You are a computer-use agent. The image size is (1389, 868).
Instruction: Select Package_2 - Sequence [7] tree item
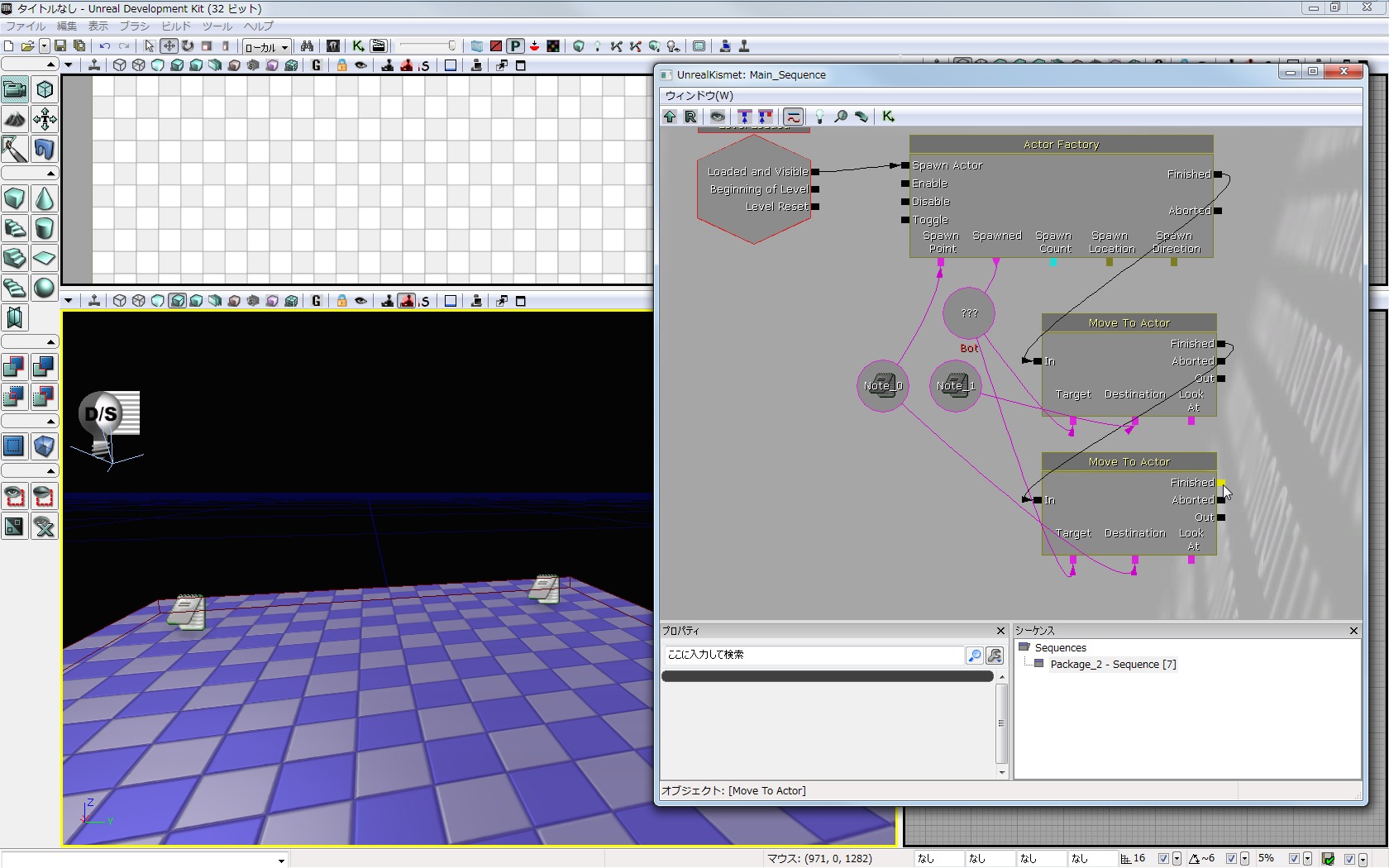coord(1112,665)
